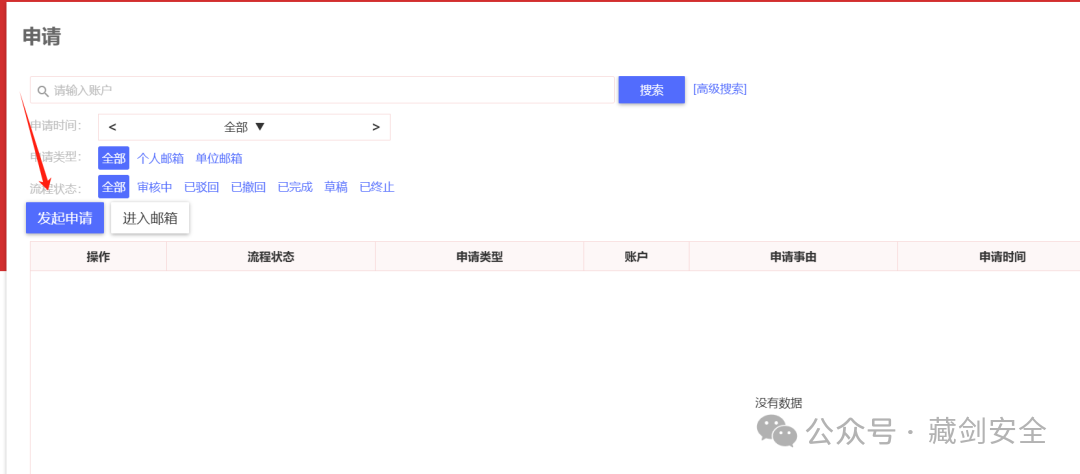Filter process status by 已驳回
The width and height of the screenshot is (1080, 474).
pyautogui.click(x=202, y=187)
